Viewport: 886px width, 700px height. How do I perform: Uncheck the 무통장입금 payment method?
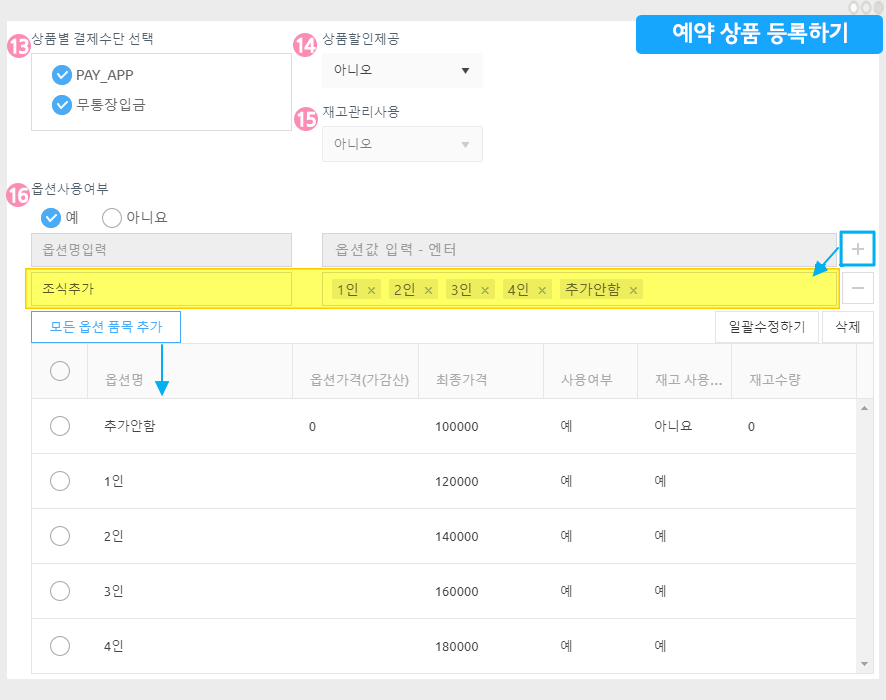click(62, 104)
